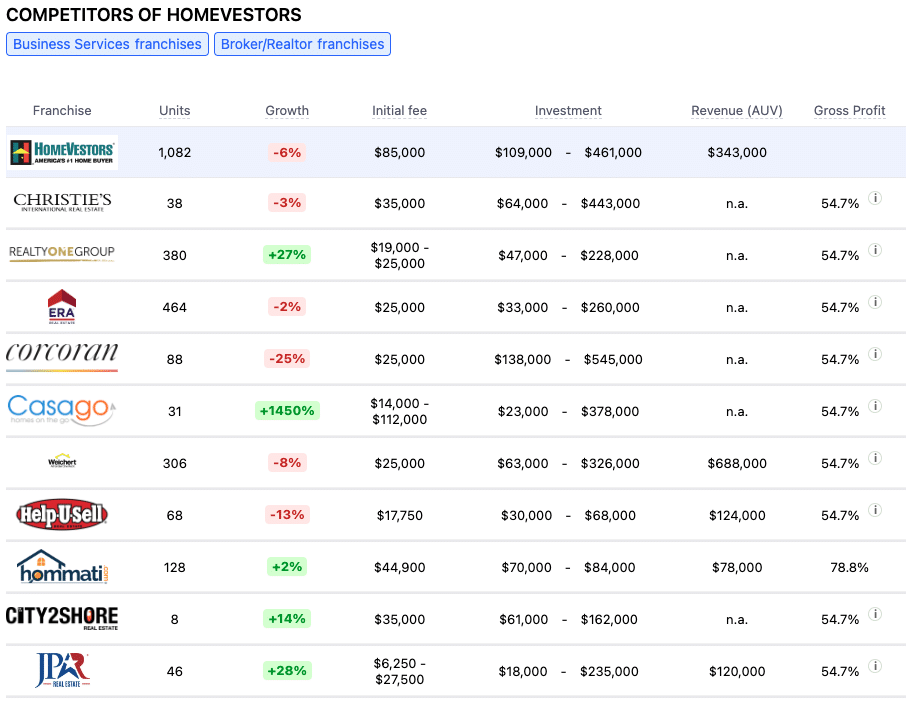The width and height of the screenshot is (910, 711).
Task: Open Broker/Realtor franchises tag
Action: click(302, 44)
